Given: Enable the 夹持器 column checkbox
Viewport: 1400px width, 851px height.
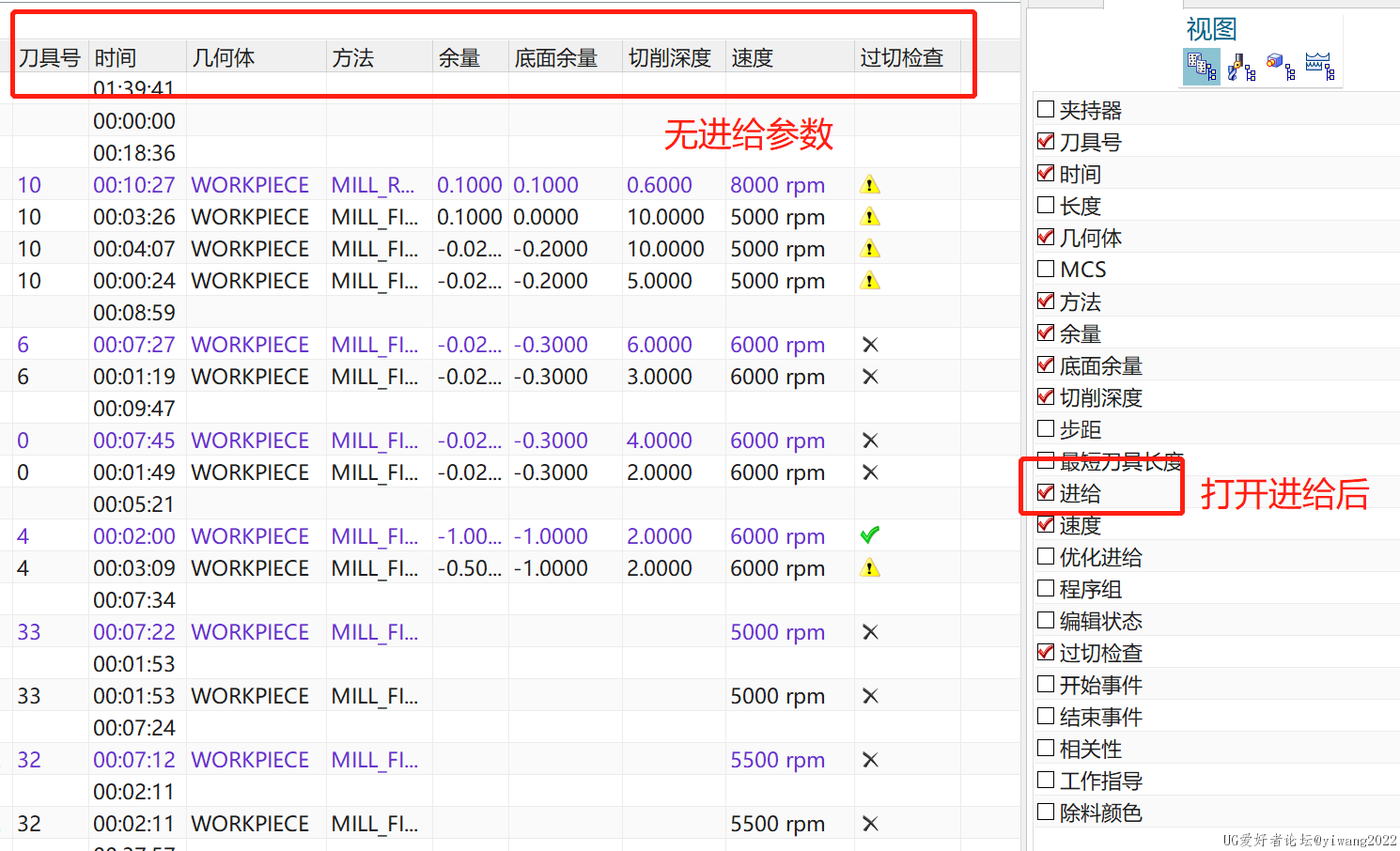Looking at the screenshot, I should coord(1045,109).
